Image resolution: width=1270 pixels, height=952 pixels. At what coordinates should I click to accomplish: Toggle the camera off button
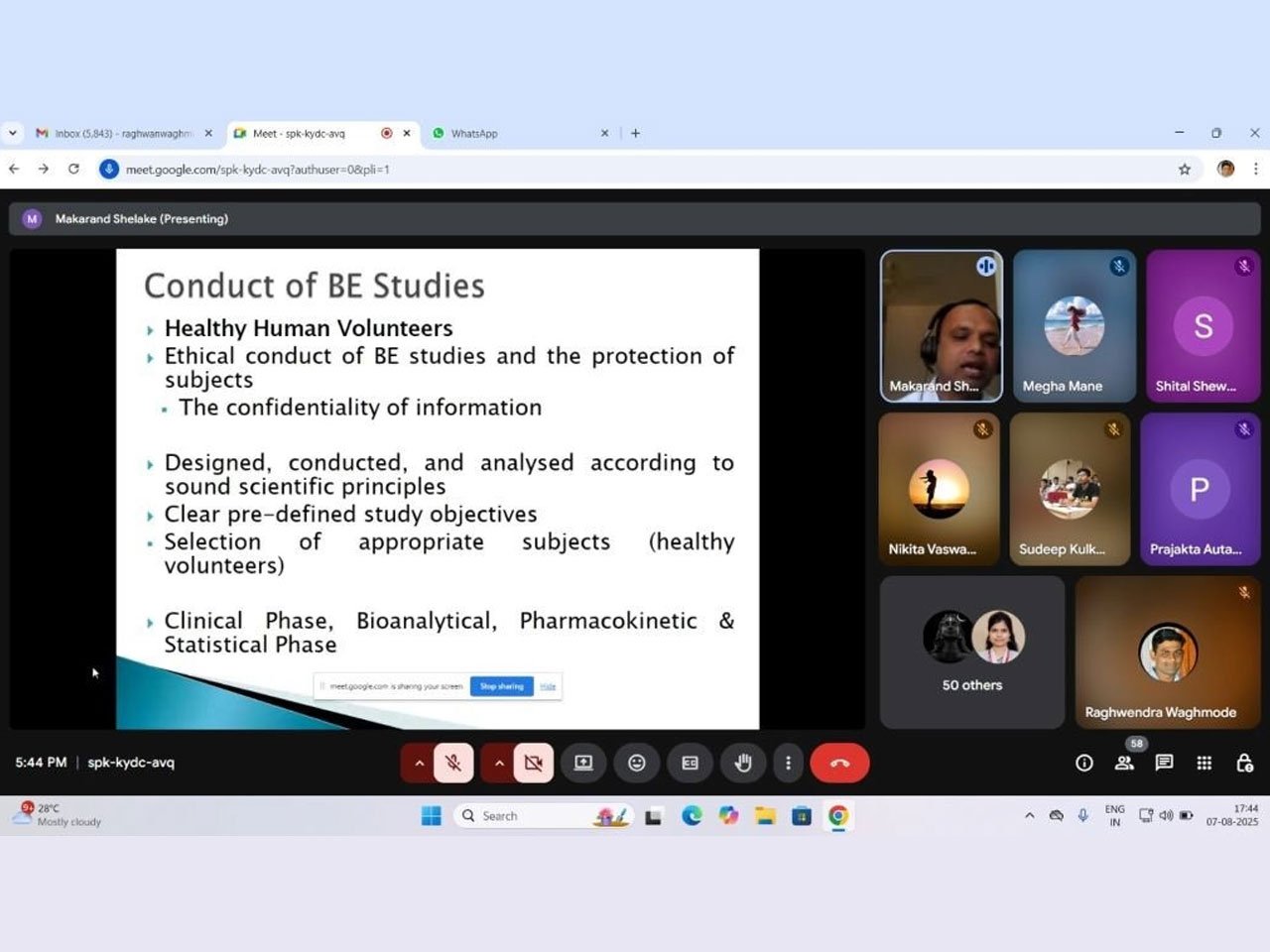point(533,763)
